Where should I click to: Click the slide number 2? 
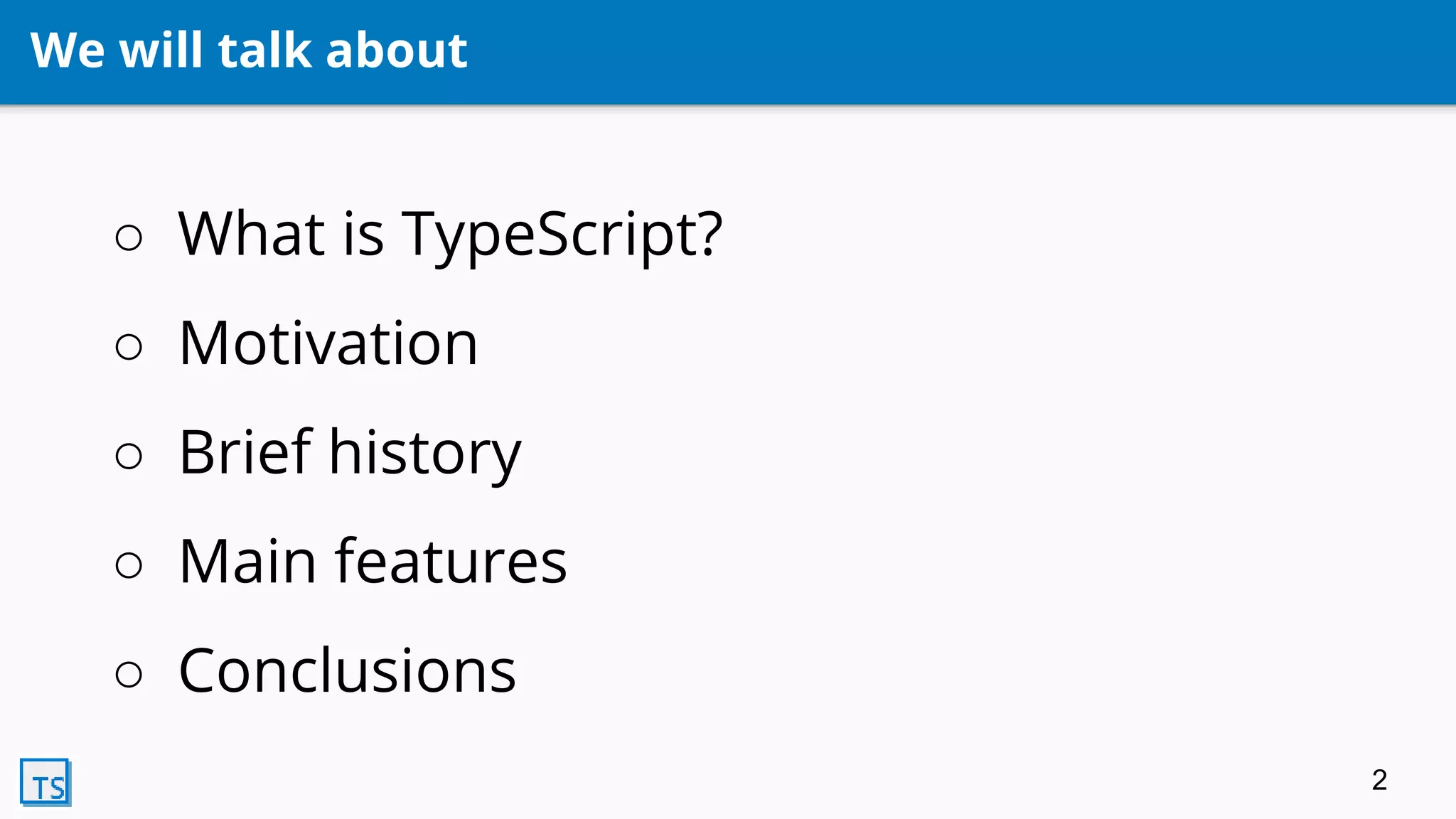tap(1379, 780)
